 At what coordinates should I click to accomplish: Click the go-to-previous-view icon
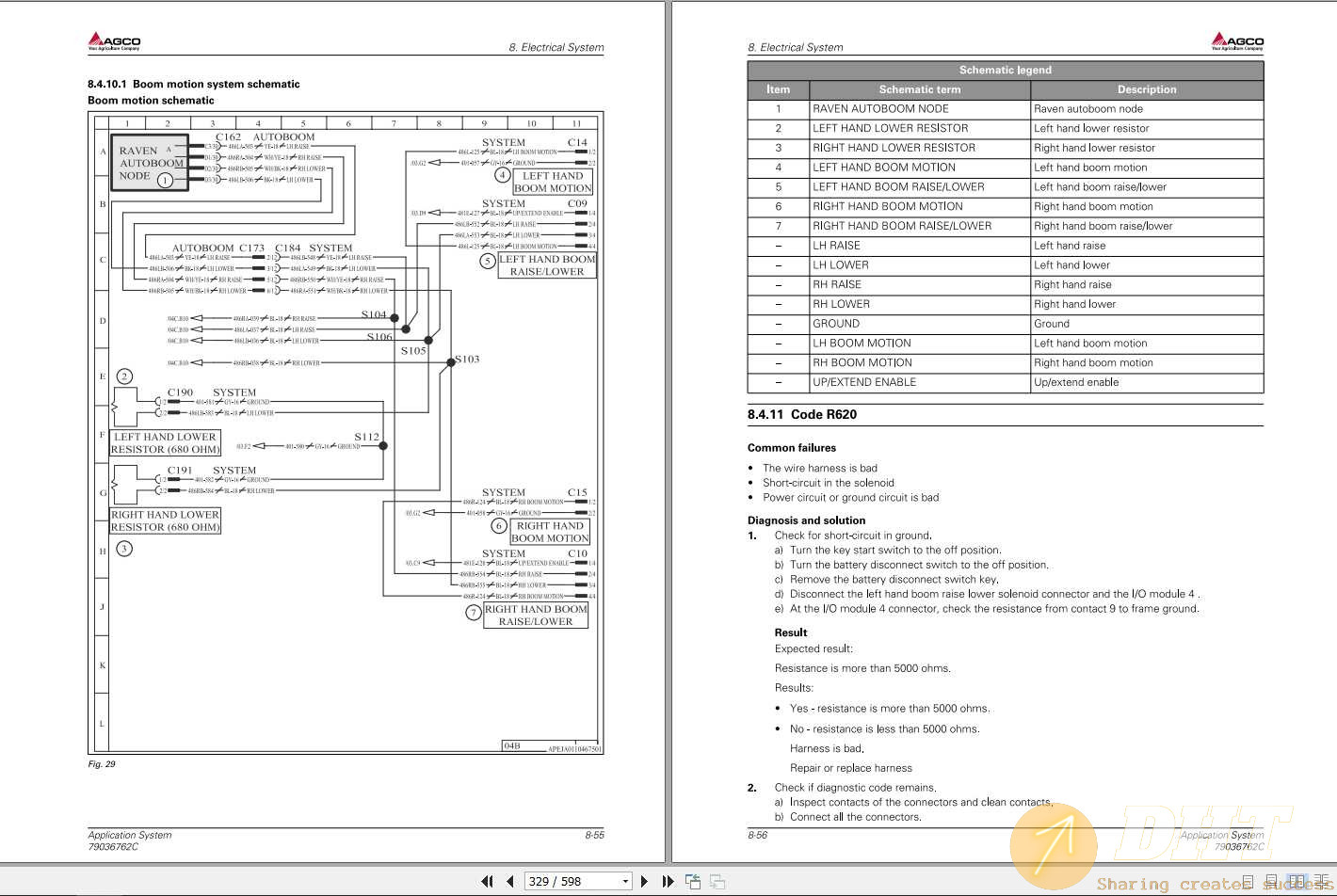pos(693,881)
